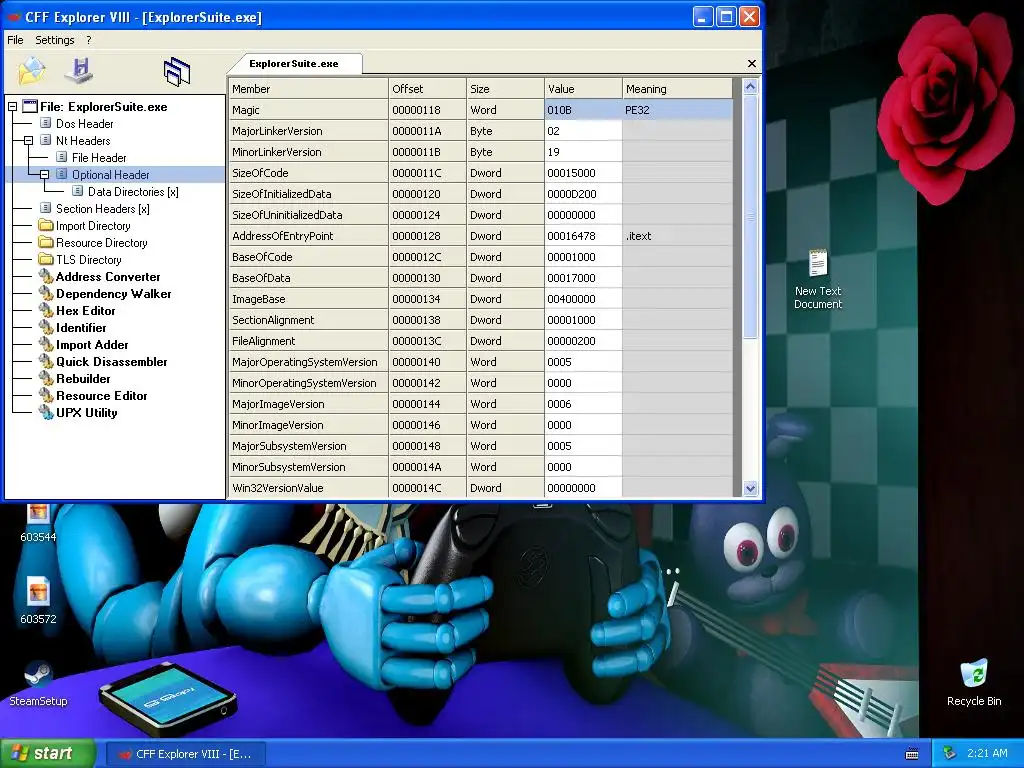Click the table scroll up arrow
Screen dimensions: 1024x768
(750, 86)
